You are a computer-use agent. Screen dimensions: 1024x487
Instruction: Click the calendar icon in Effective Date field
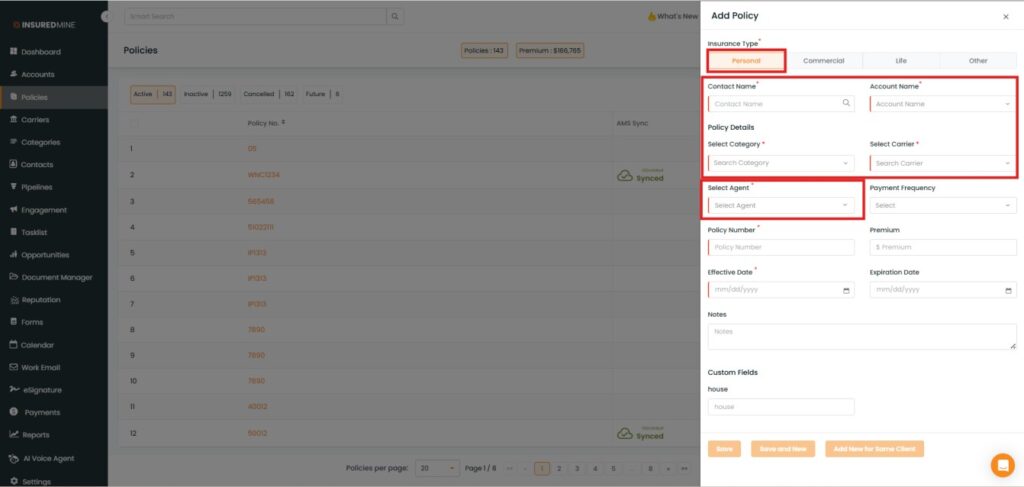click(x=846, y=290)
